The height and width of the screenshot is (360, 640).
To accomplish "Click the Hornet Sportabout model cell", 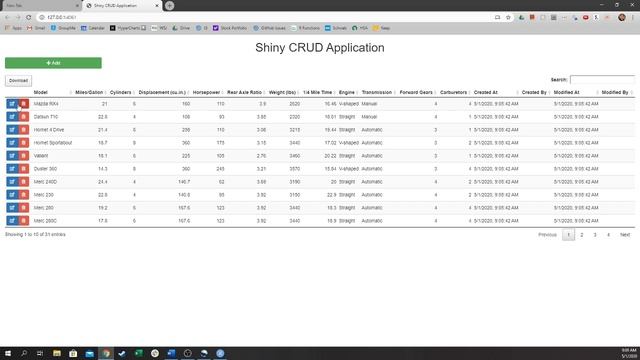I will [53, 143].
